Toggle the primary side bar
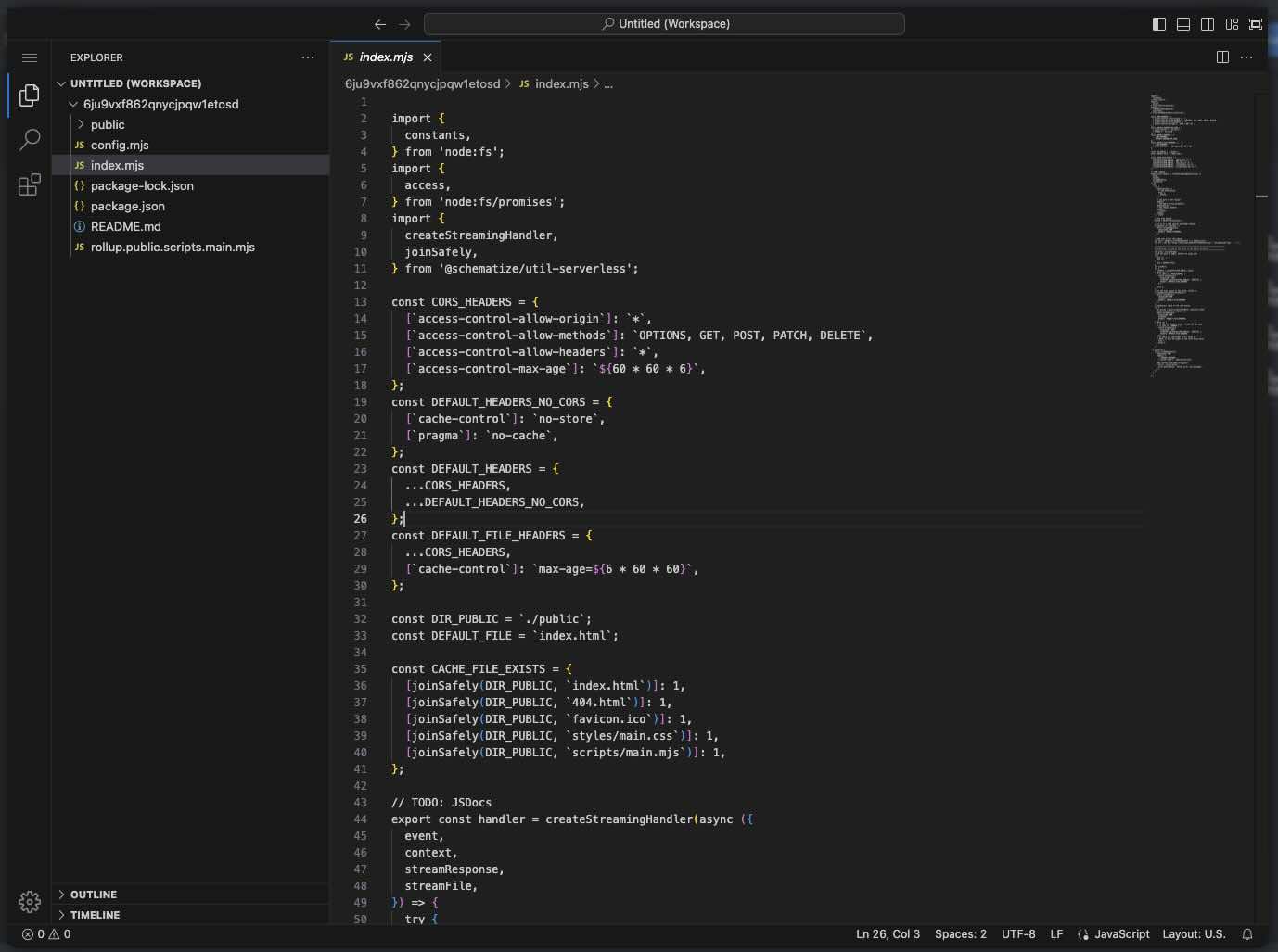Image resolution: width=1278 pixels, height=952 pixels. pyautogui.click(x=1159, y=24)
